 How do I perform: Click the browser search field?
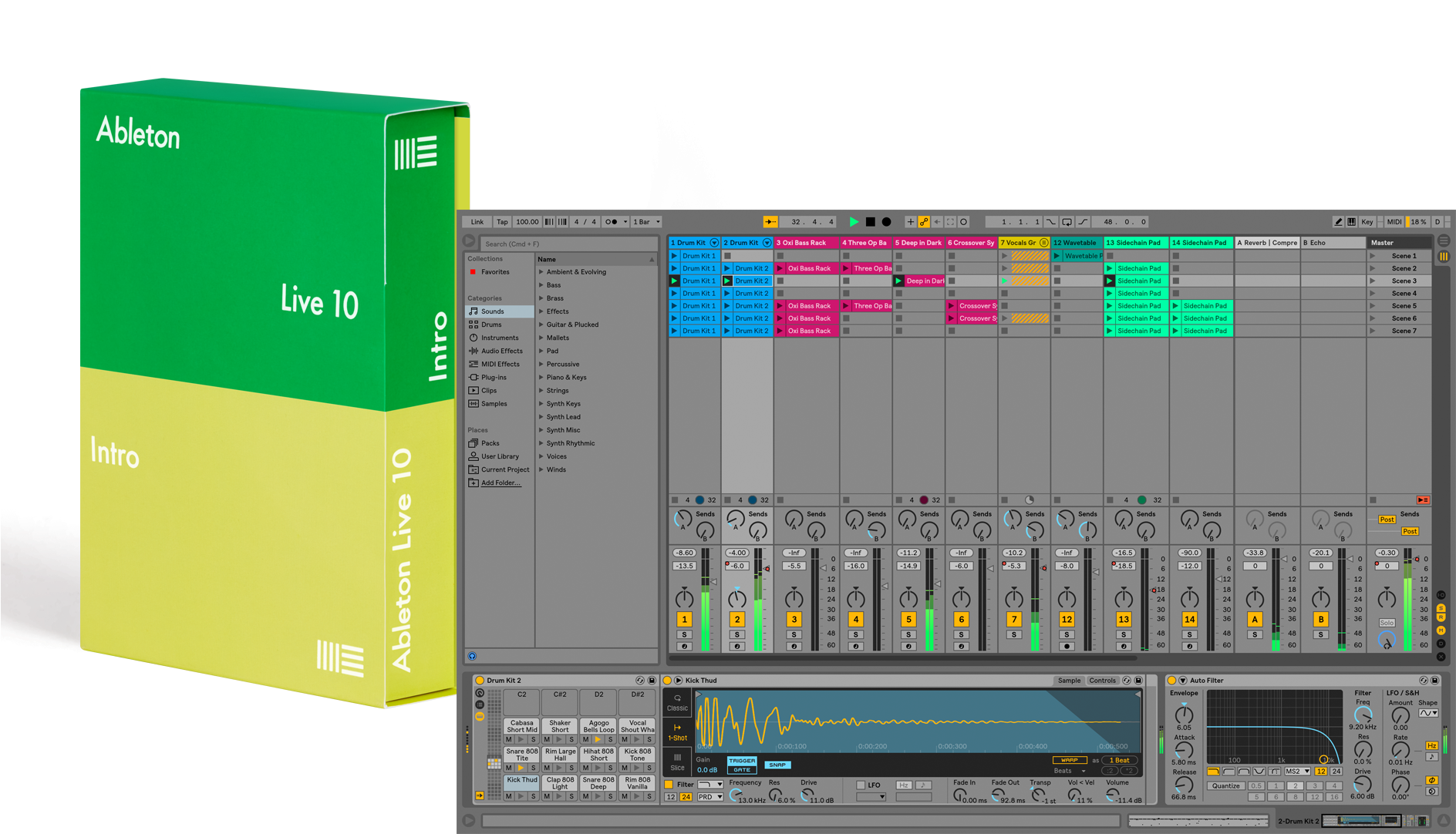(x=569, y=244)
